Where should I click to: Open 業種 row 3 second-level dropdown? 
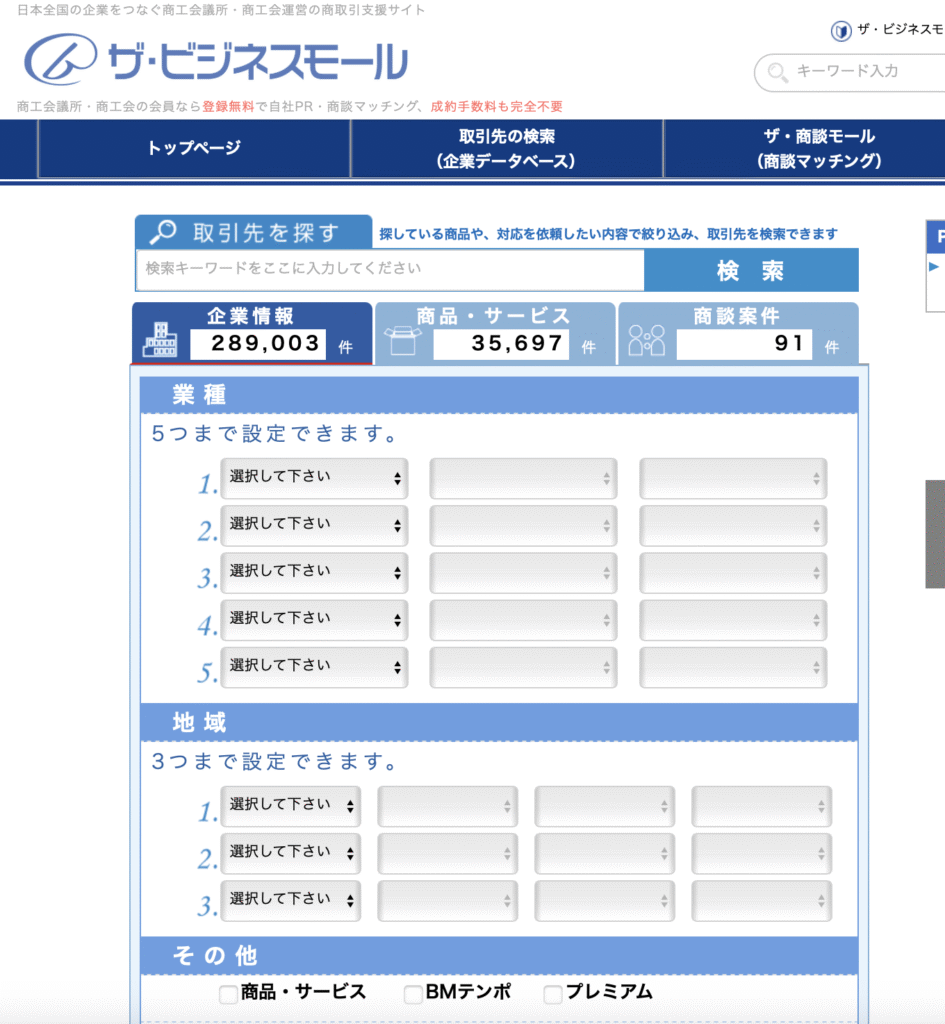point(523,573)
